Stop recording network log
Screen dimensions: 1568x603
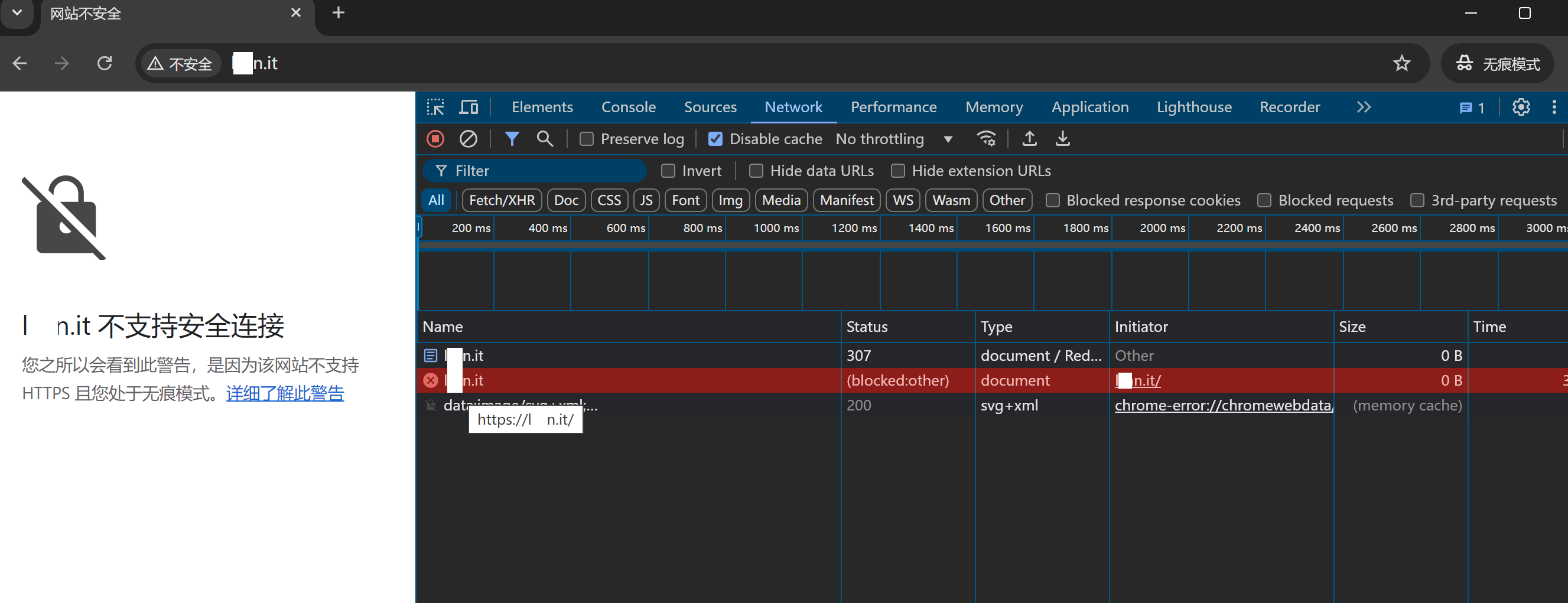pyautogui.click(x=435, y=139)
